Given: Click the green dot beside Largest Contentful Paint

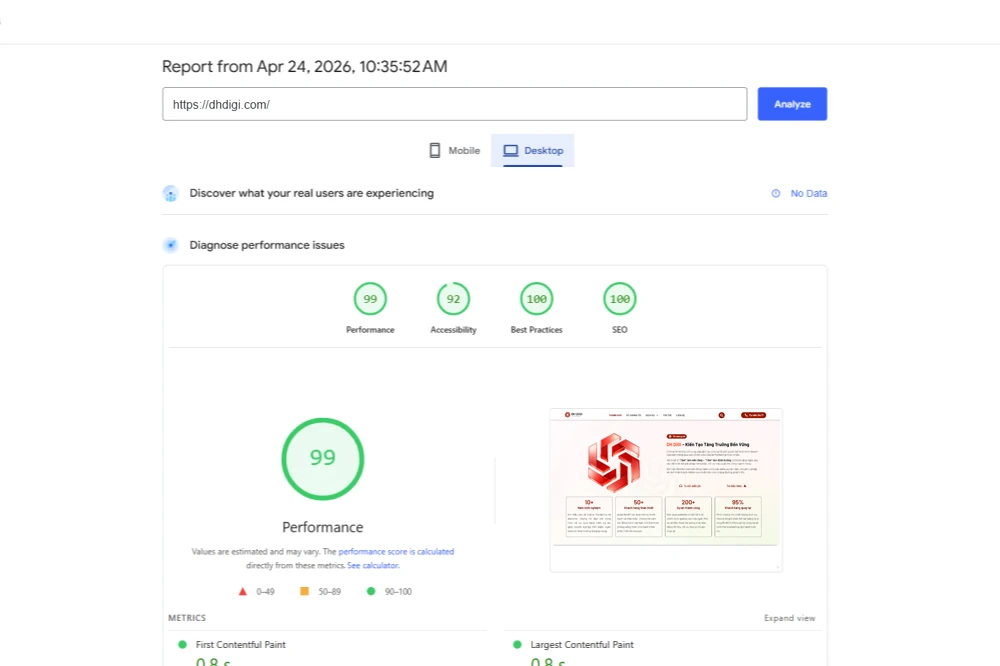Looking at the screenshot, I should 517,644.
